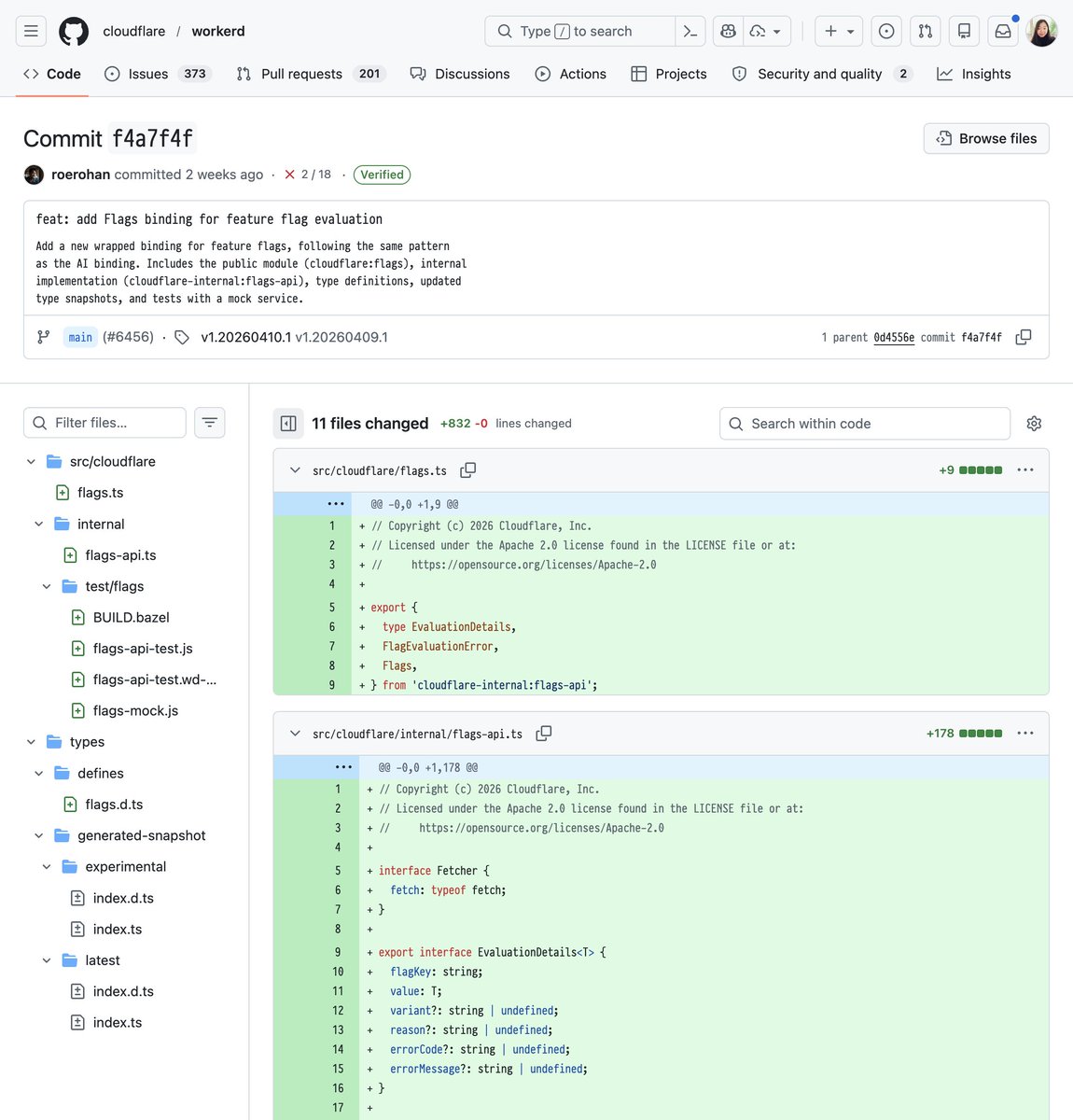Open more options for flags-api.ts diff

1025,734
